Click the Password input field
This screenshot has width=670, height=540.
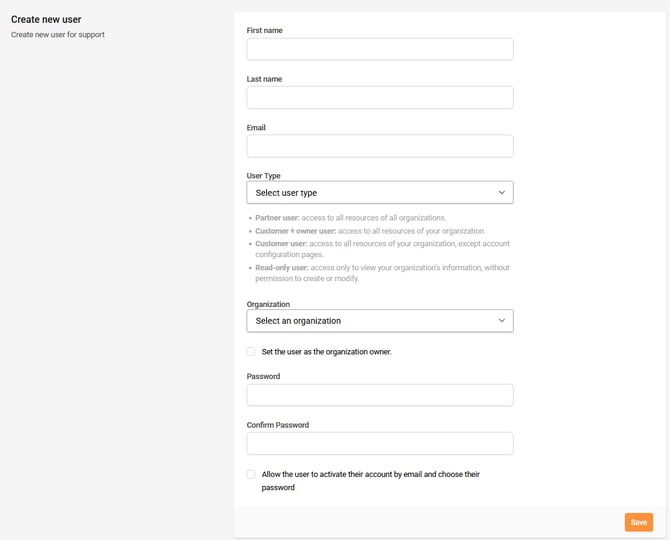(x=379, y=395)
